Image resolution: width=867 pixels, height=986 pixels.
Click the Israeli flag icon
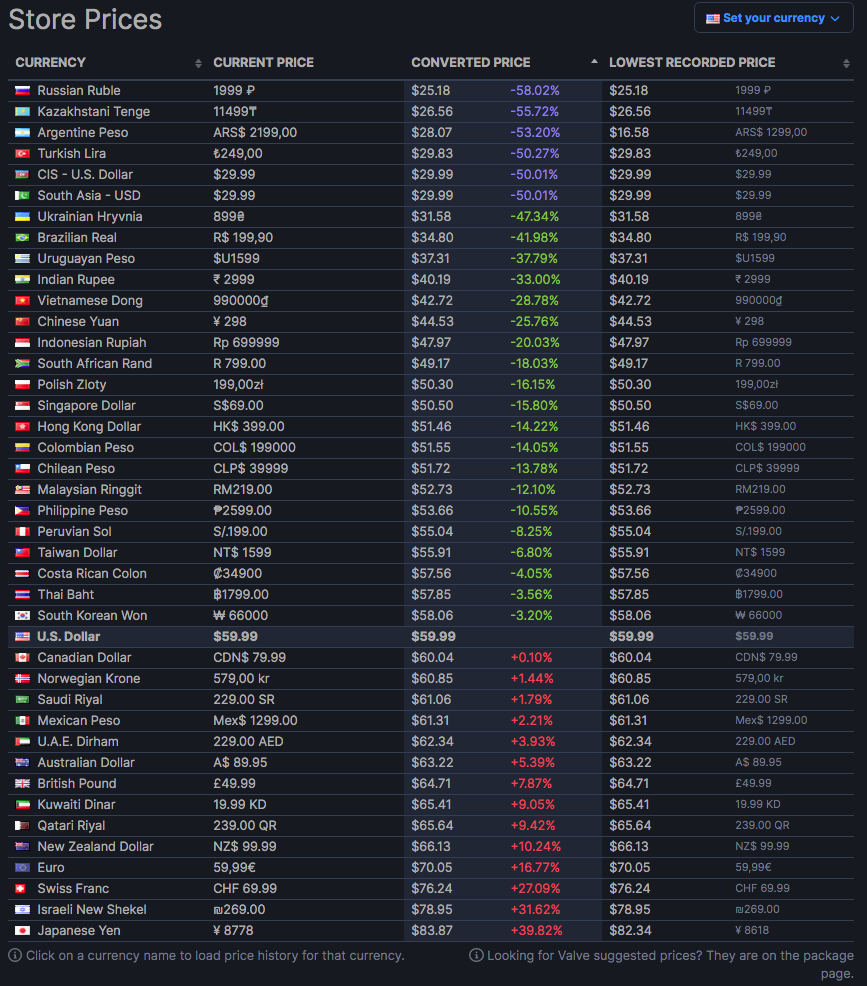click(23, 909)
